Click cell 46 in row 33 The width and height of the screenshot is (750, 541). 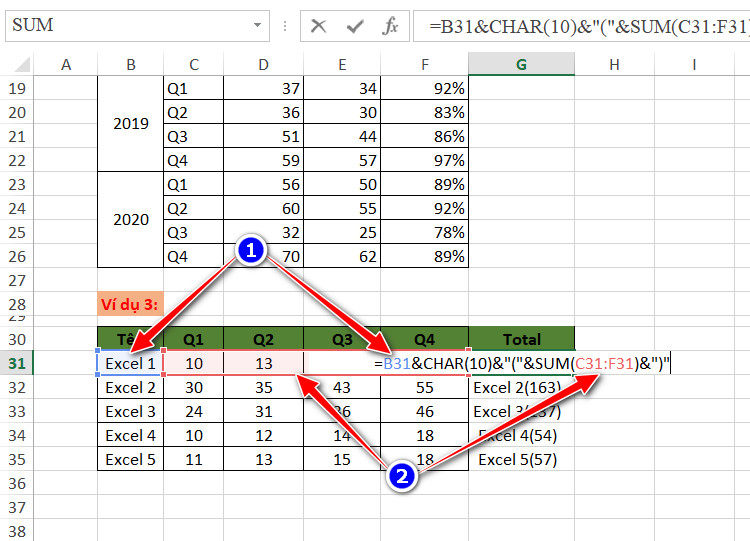coord(425,411)
